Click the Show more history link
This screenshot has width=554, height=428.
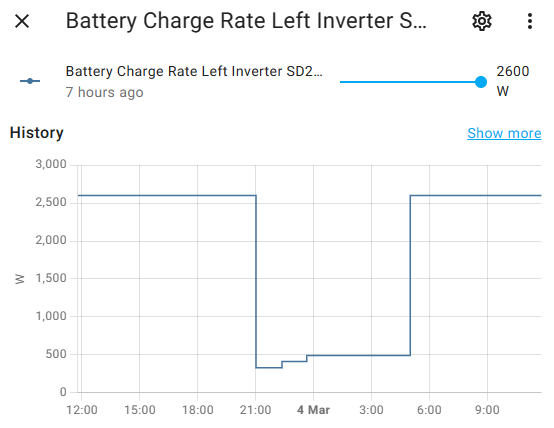tap(504, 133)
